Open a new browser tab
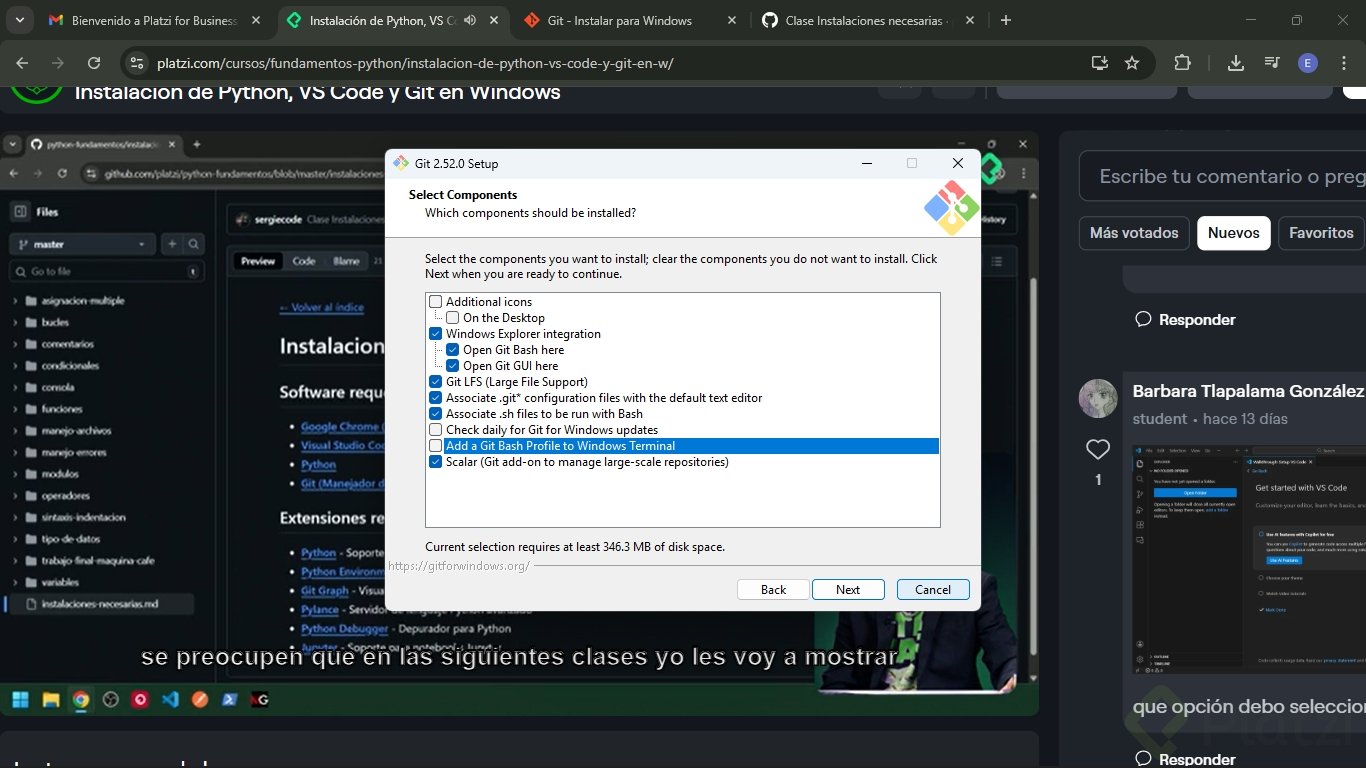Screen dimensions: 1366x768 1006,20
